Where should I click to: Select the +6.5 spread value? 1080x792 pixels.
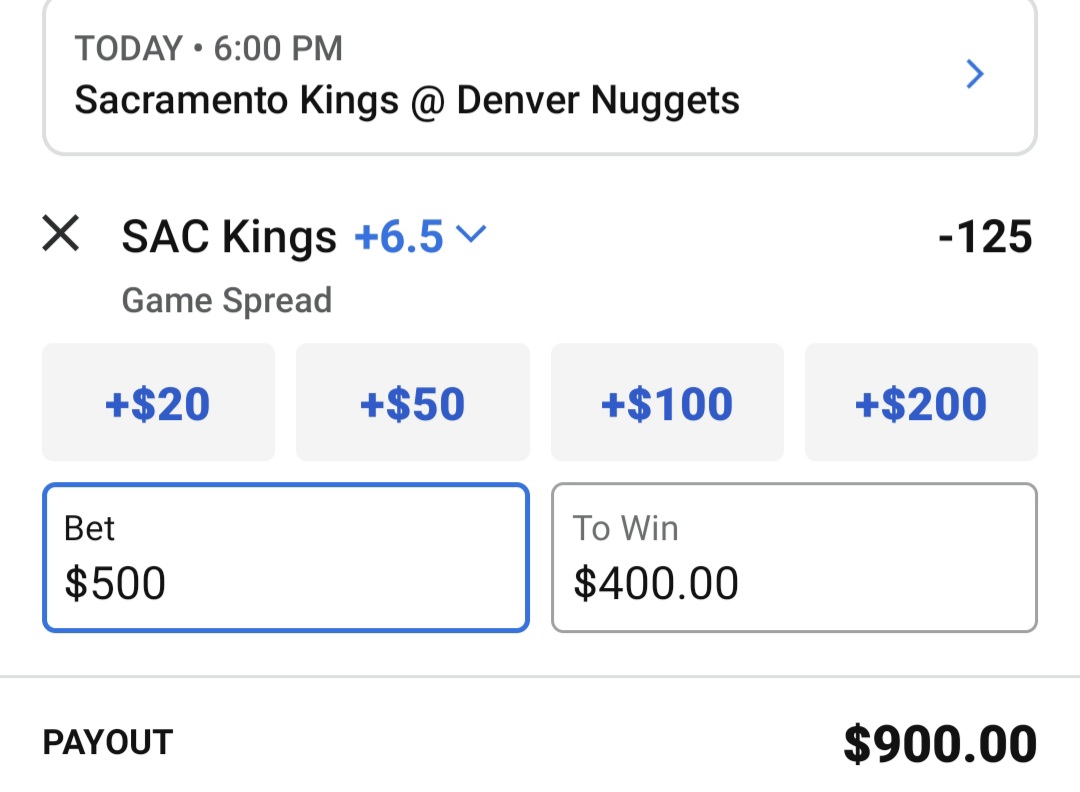[x=398, y=237]
